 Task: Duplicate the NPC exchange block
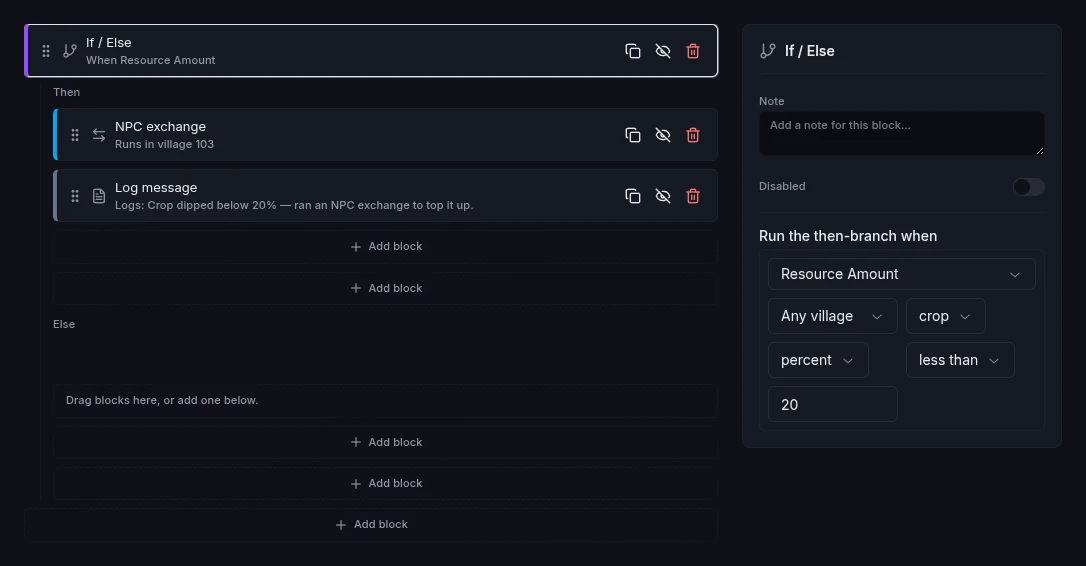tap(632, 135)
